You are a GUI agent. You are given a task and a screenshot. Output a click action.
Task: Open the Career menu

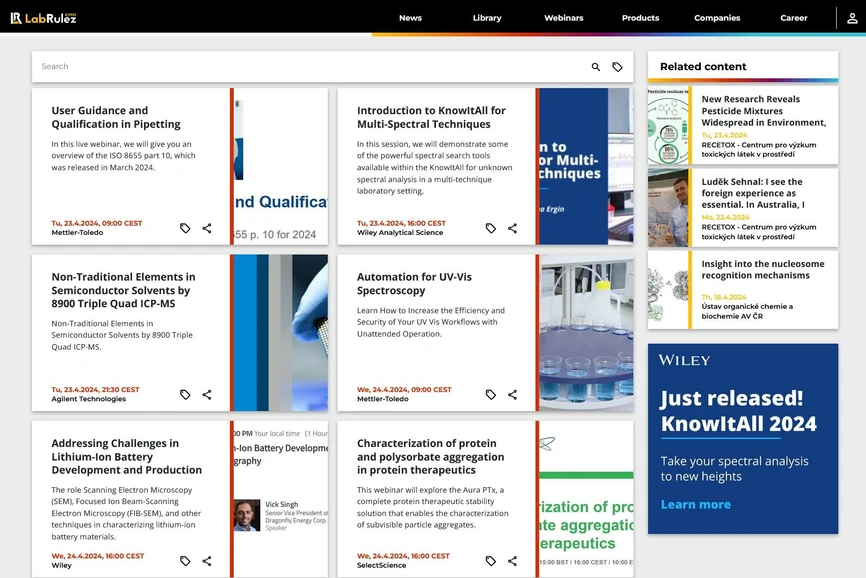click(794, 18)
